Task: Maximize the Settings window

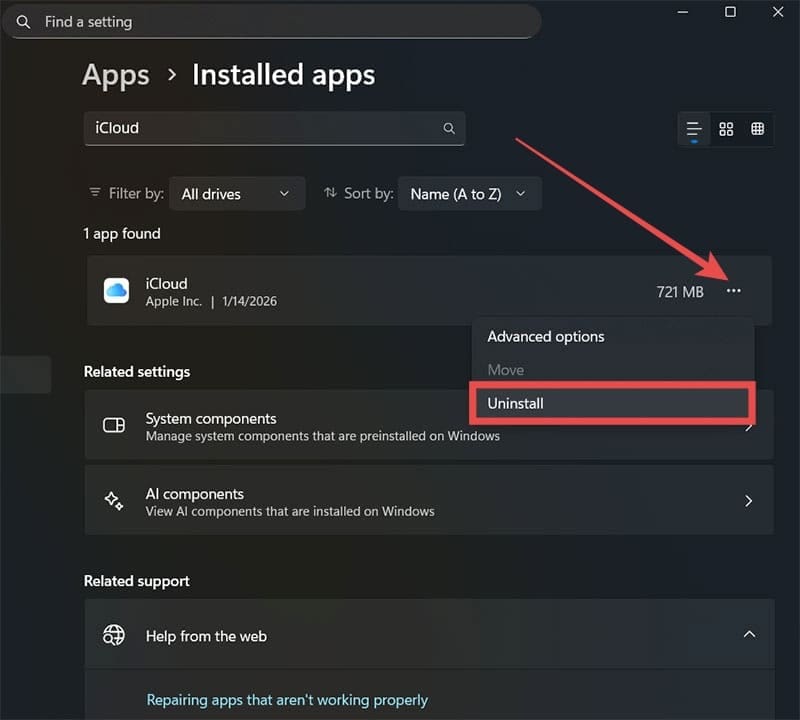Action: click(731, 12)
